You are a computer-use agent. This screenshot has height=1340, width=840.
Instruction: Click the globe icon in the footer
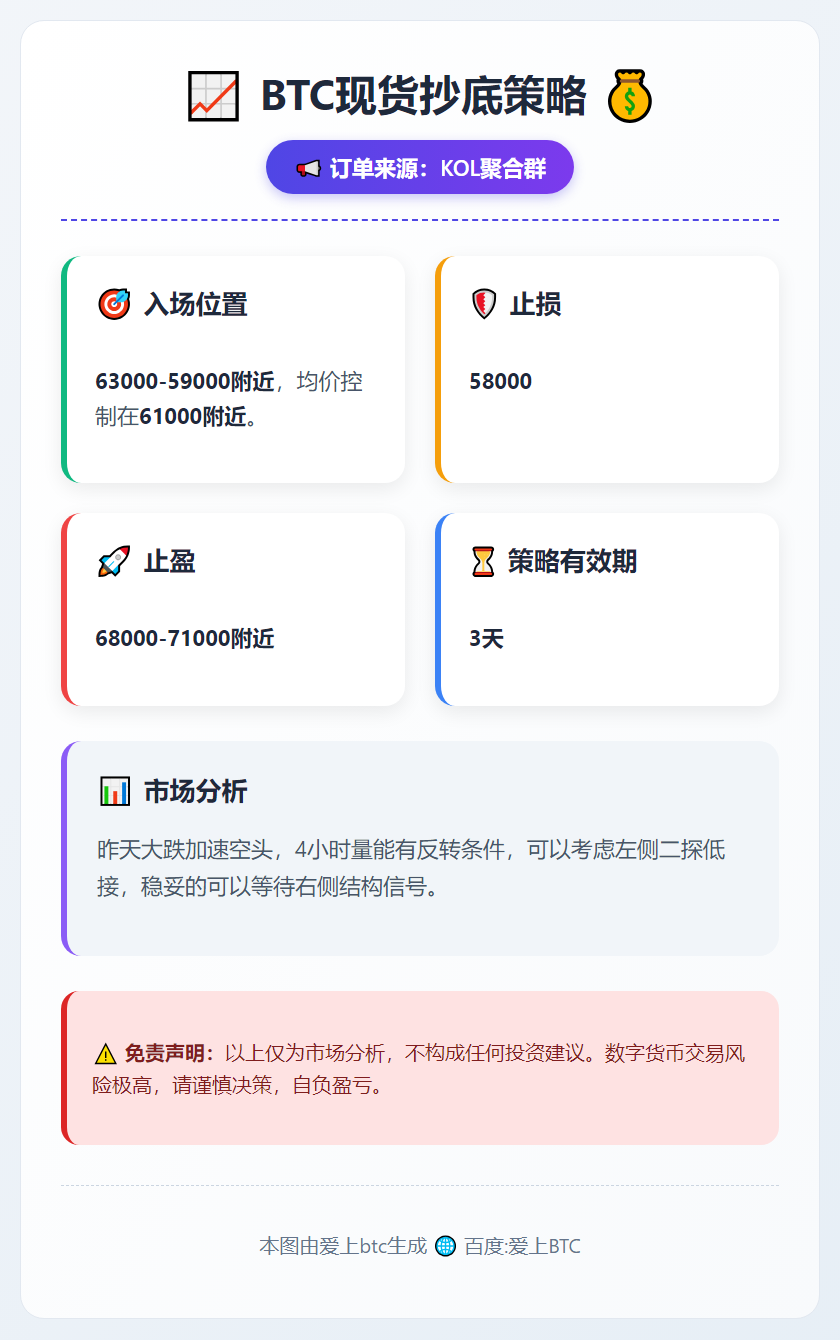tap(446, 1246)
